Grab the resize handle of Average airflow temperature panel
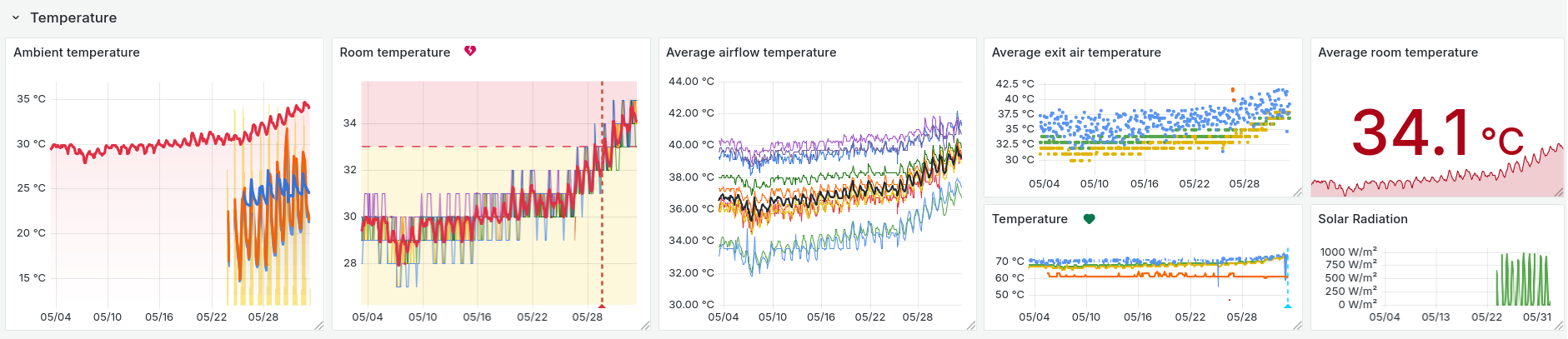1568x339 pixels. [x=971, y=325]
